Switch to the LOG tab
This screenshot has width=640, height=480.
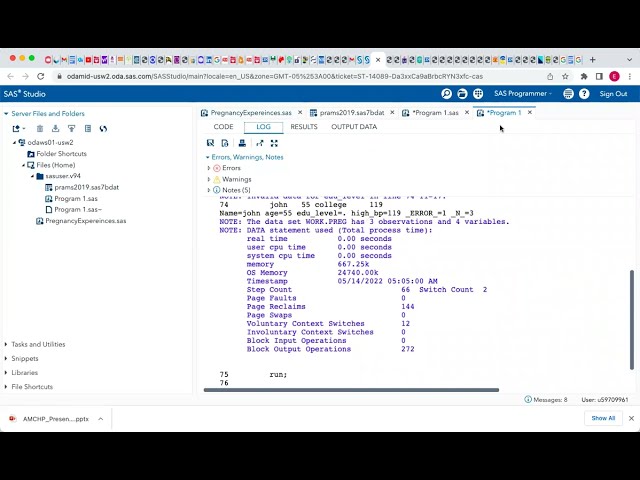[263, 127]
